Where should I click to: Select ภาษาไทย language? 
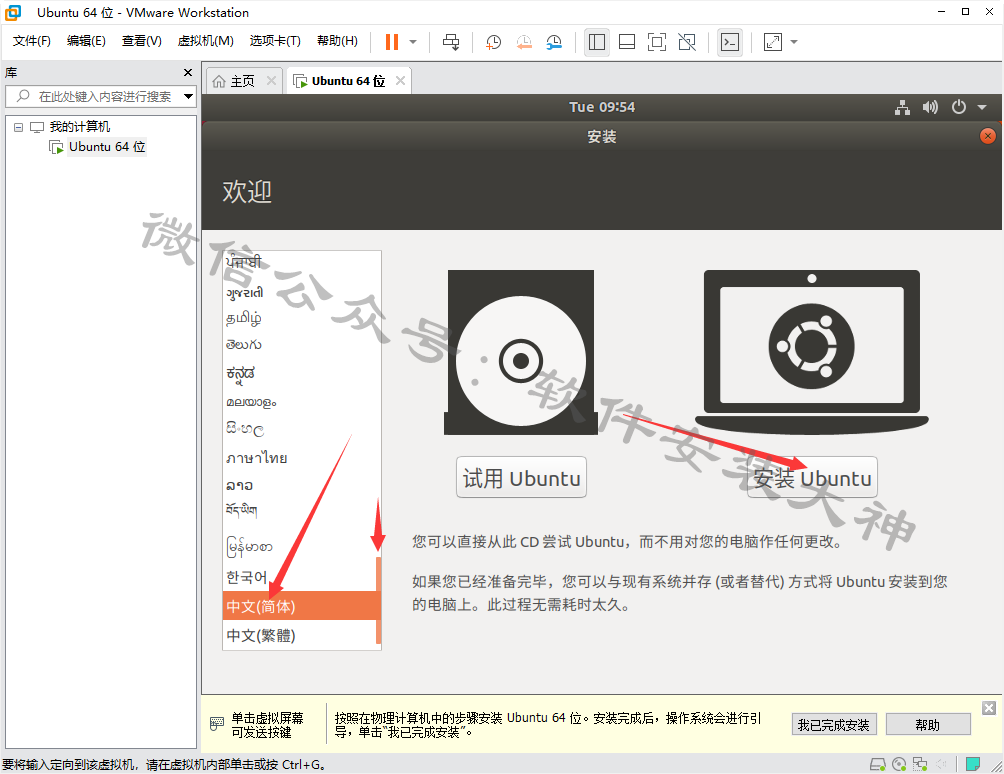point(300,458)
